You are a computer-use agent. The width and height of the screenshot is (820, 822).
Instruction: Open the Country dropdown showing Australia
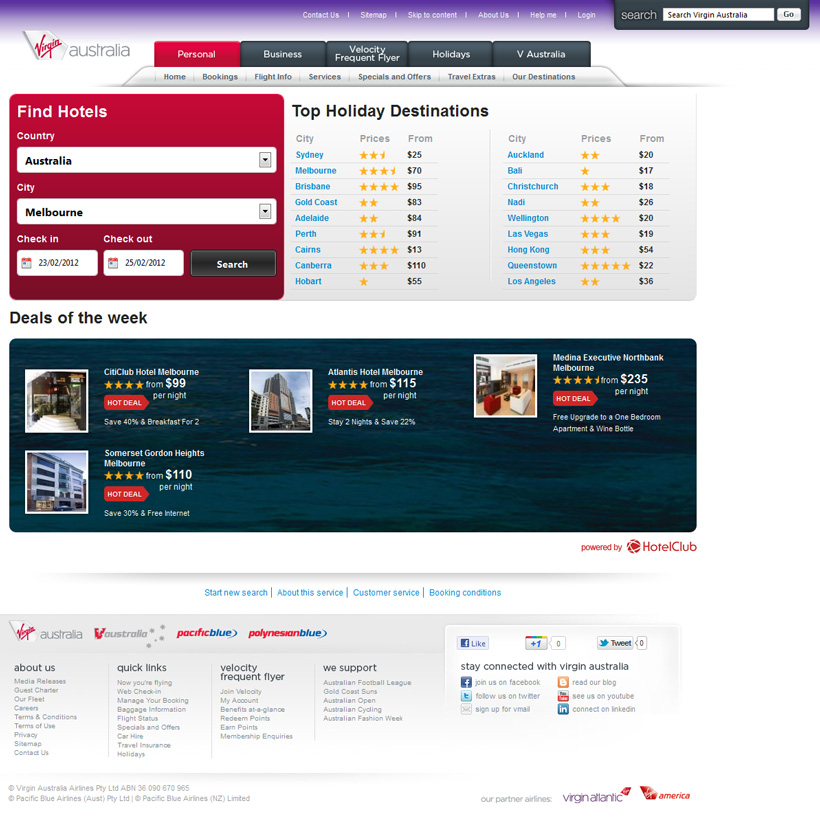[x=146, y=160]
